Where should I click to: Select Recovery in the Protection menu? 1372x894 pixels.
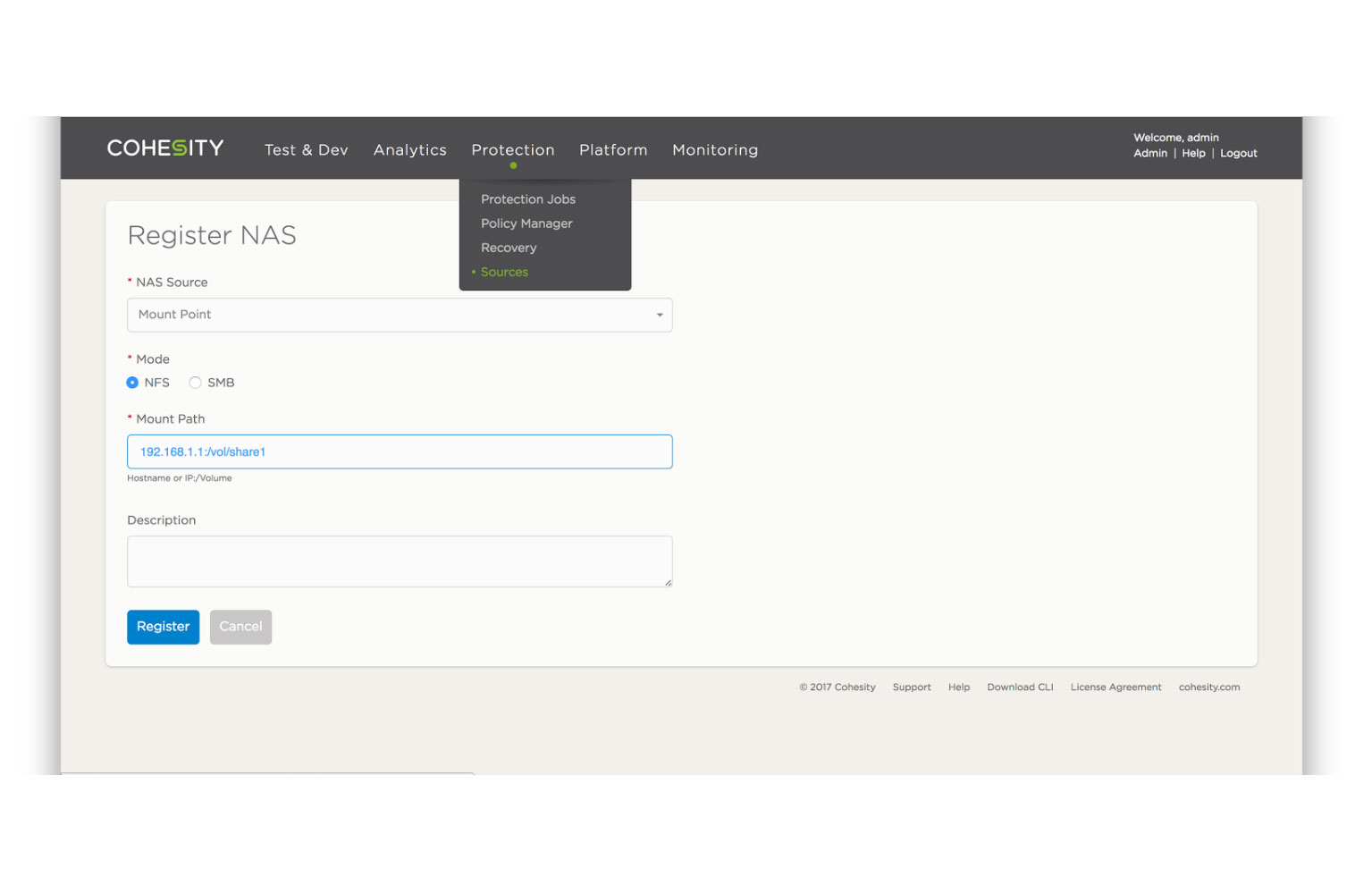[509, 248]
